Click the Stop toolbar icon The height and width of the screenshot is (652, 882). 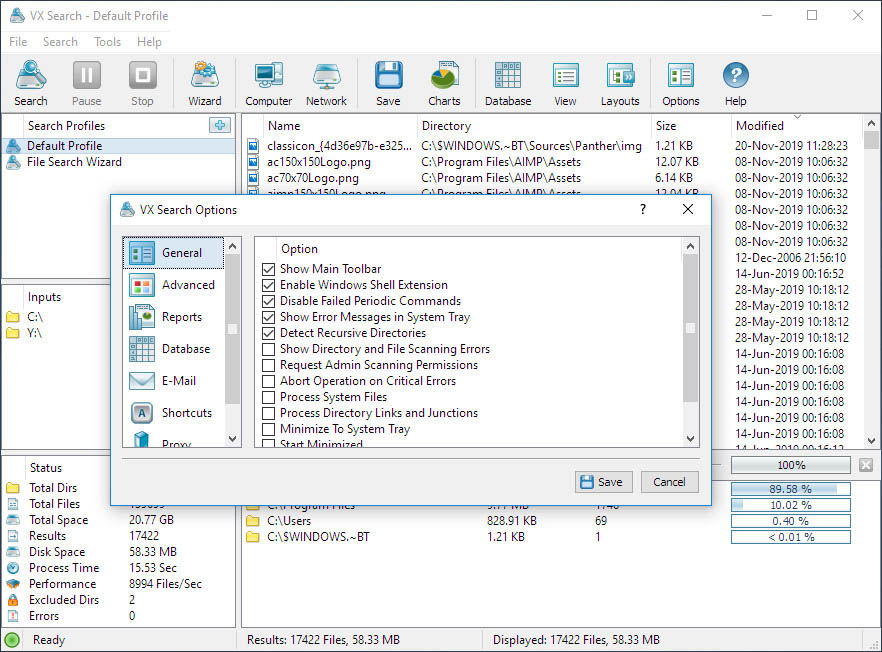pos(142,83)
